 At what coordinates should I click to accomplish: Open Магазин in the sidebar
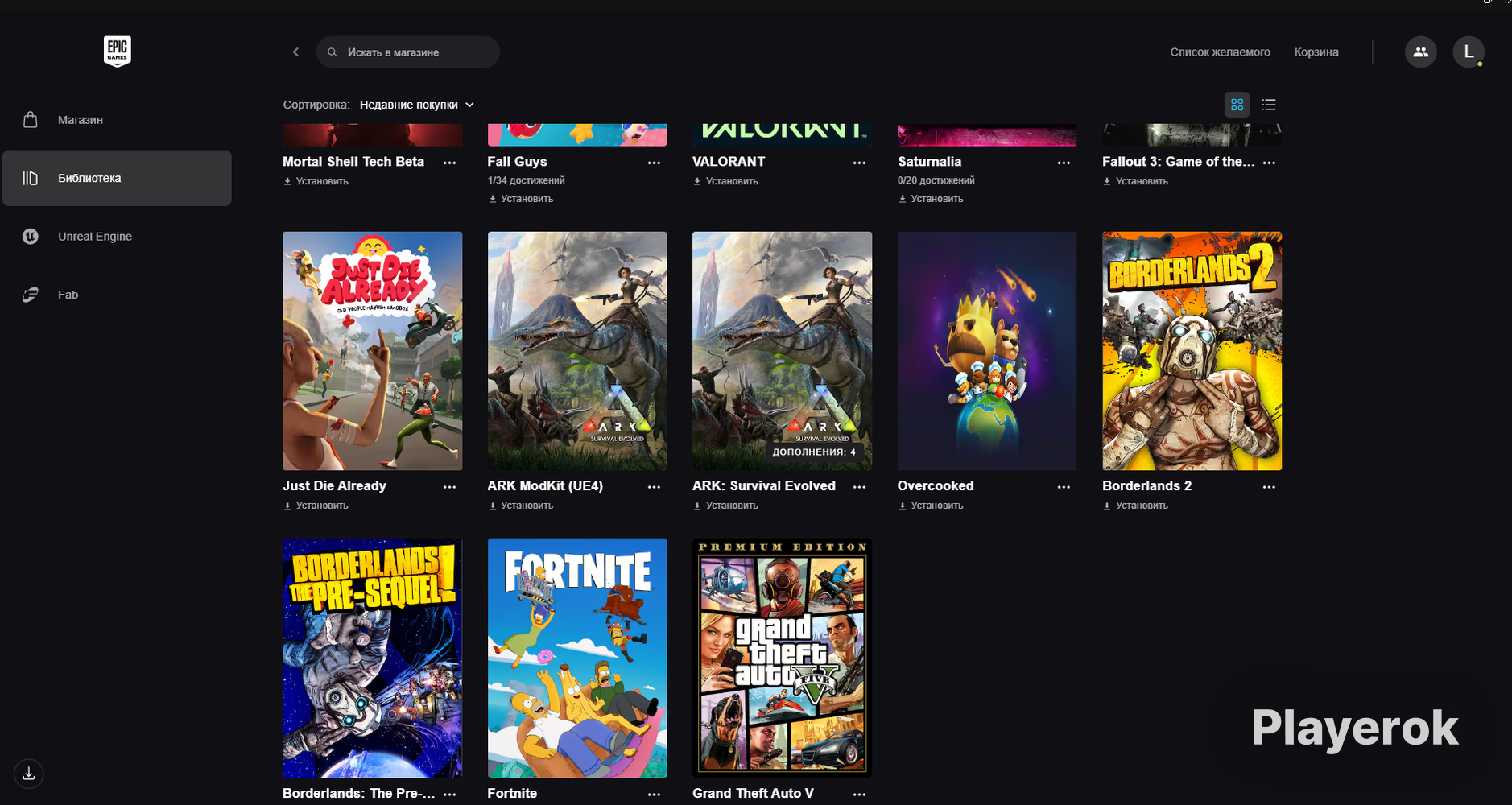117,120
